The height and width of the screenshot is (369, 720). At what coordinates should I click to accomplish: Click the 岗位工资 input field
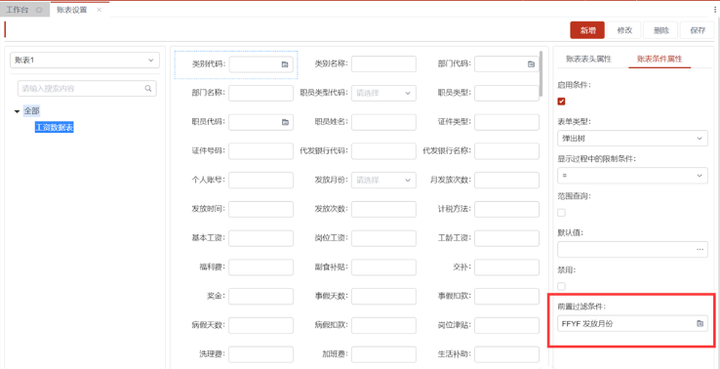tap(384, 238)
